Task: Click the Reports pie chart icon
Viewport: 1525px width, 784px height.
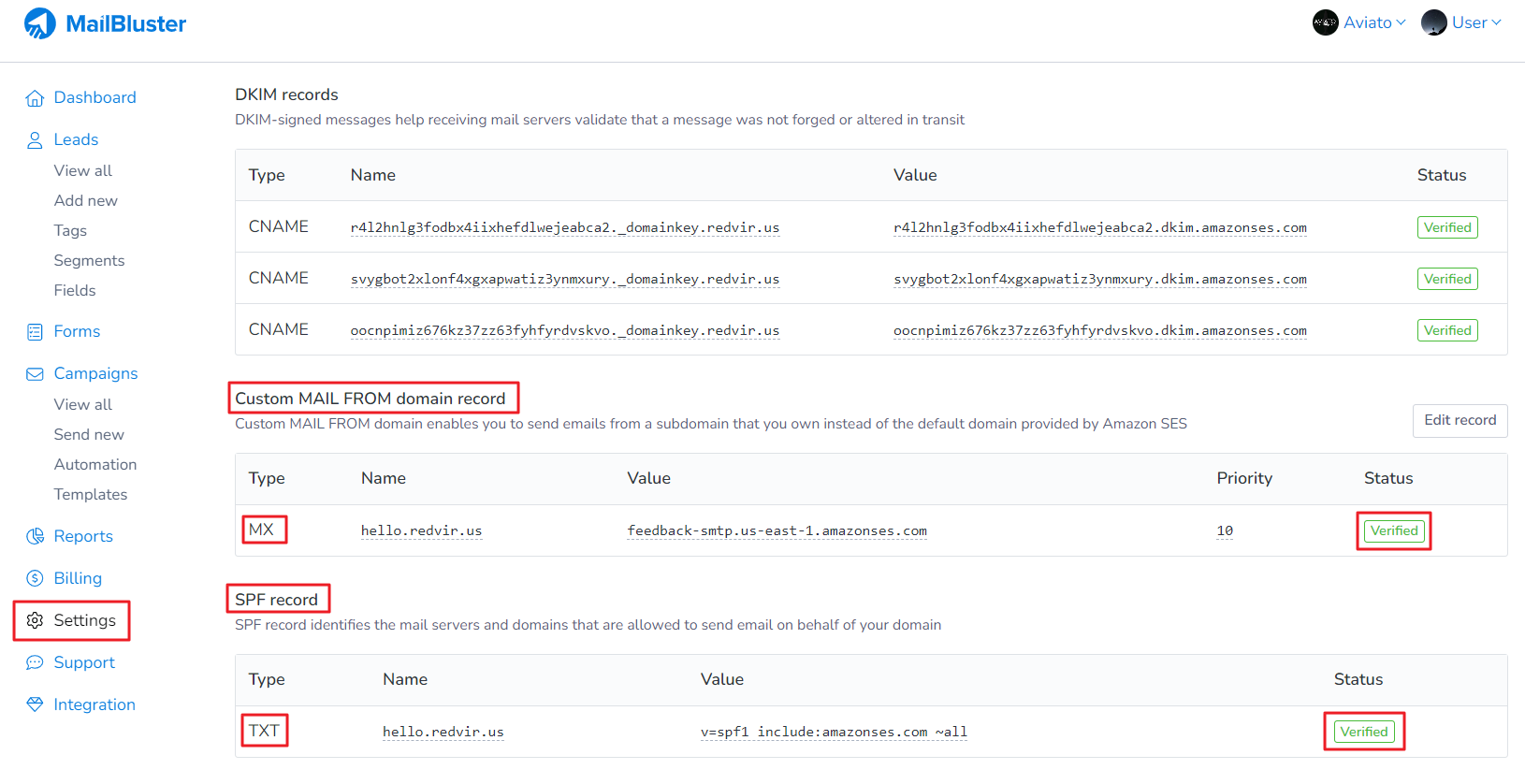Action: pos(35,537)
